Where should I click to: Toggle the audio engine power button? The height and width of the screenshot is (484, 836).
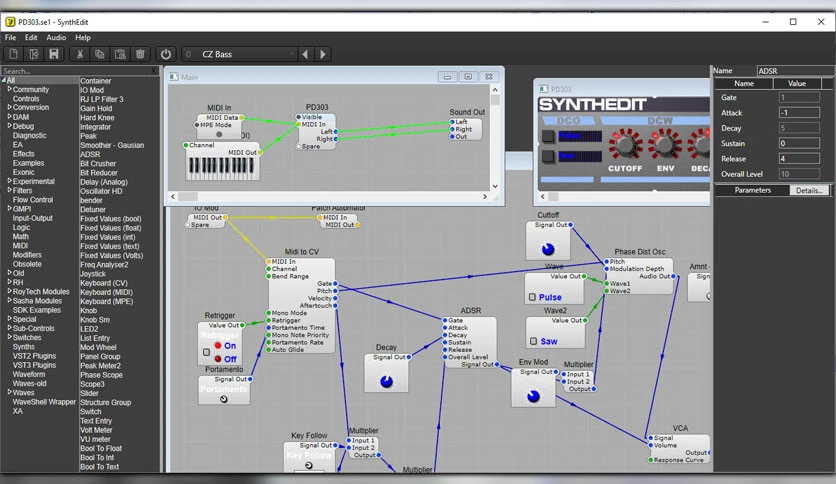coord(166,54)
